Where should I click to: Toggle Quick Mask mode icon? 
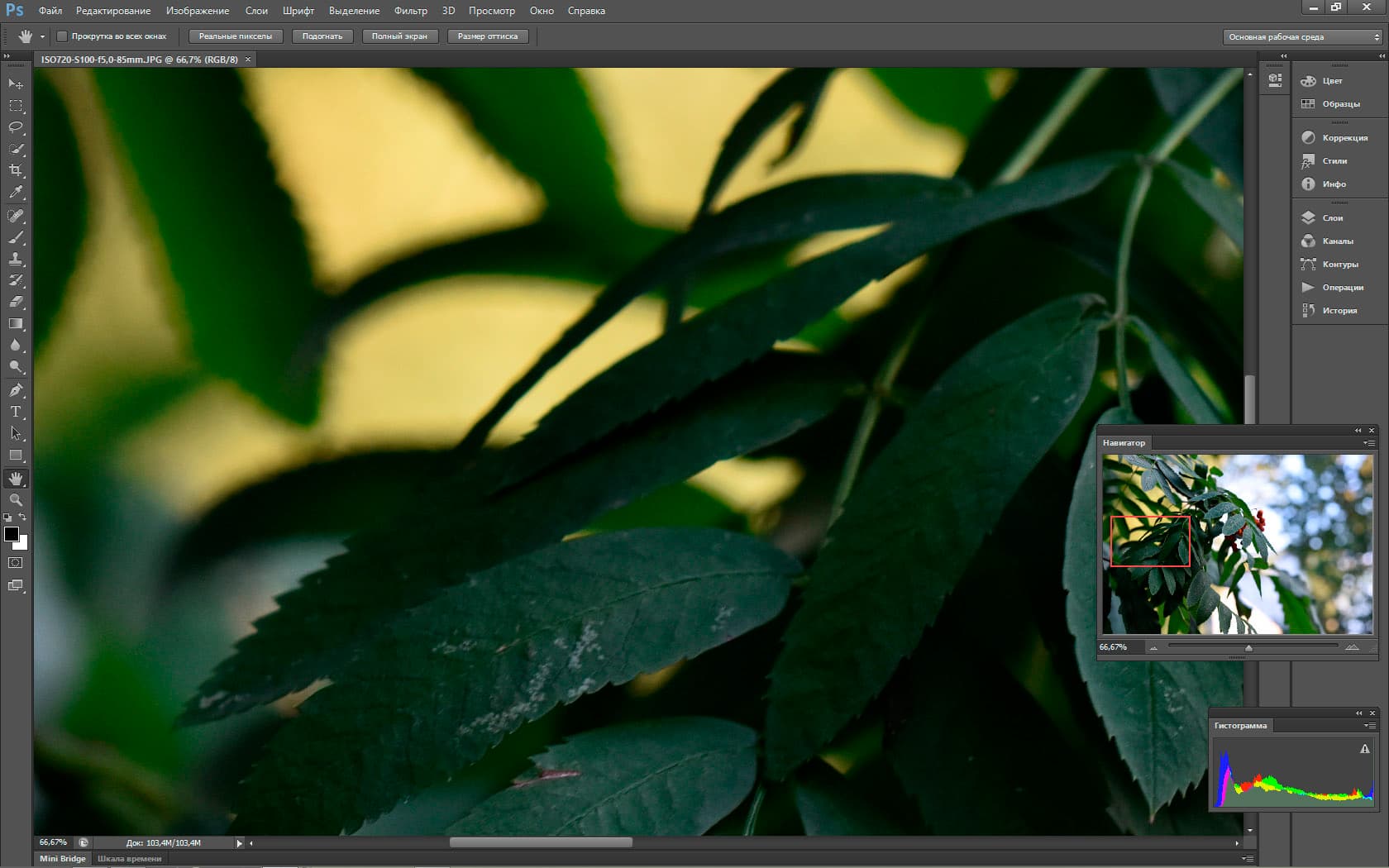(16, 563)
